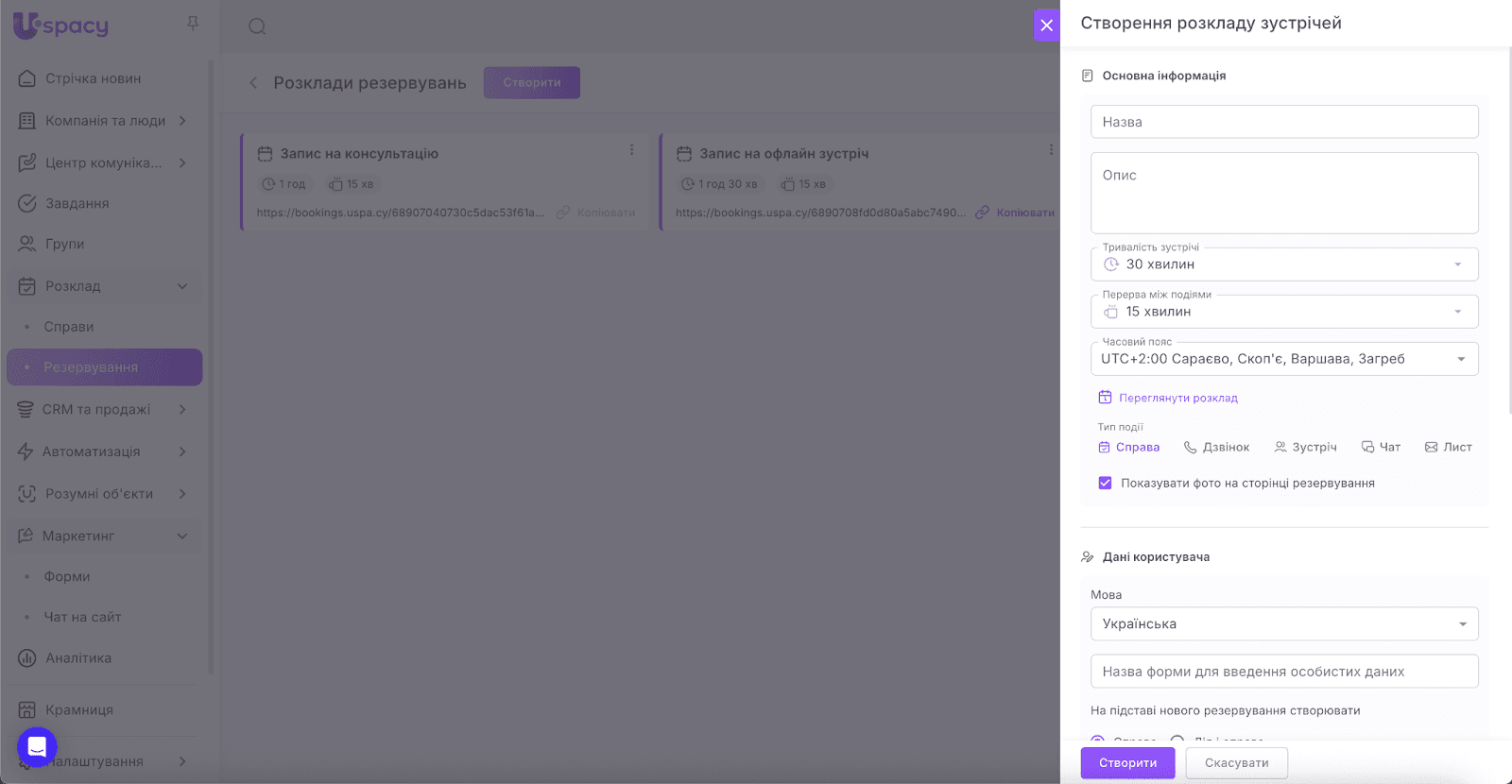
Task: Click Створити next to Розклади резервувань
Action: tap(532, 83)
